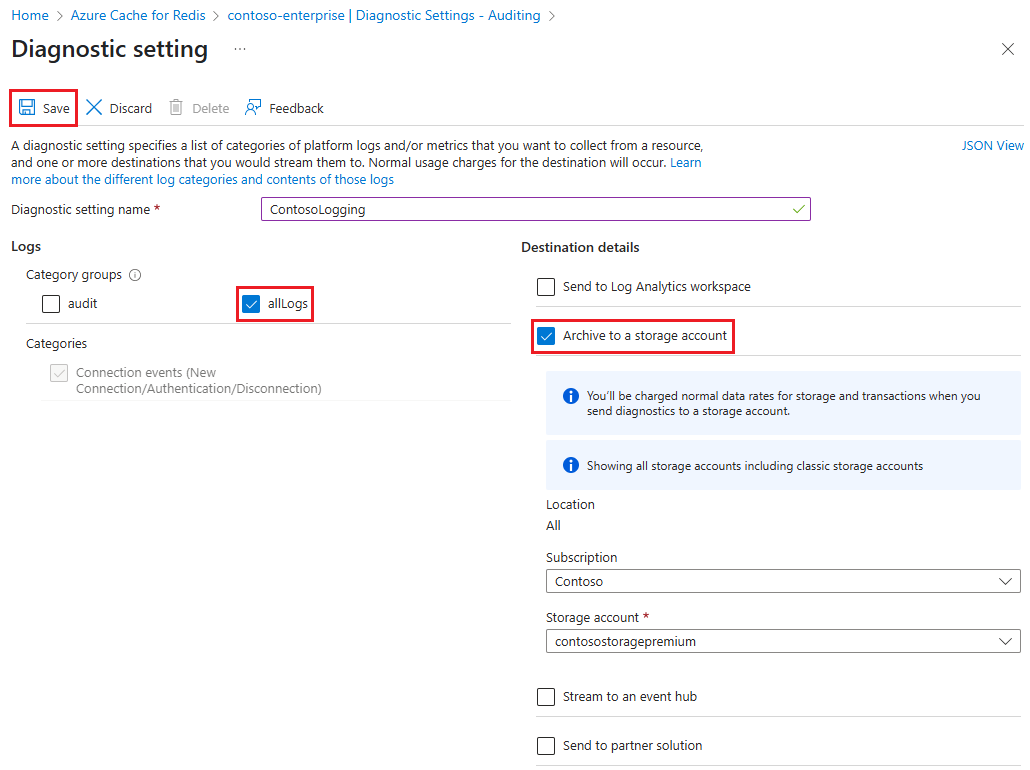1030x770 pixels.
Task: Open the Subscription dropdown
Action: click(783, 580)
